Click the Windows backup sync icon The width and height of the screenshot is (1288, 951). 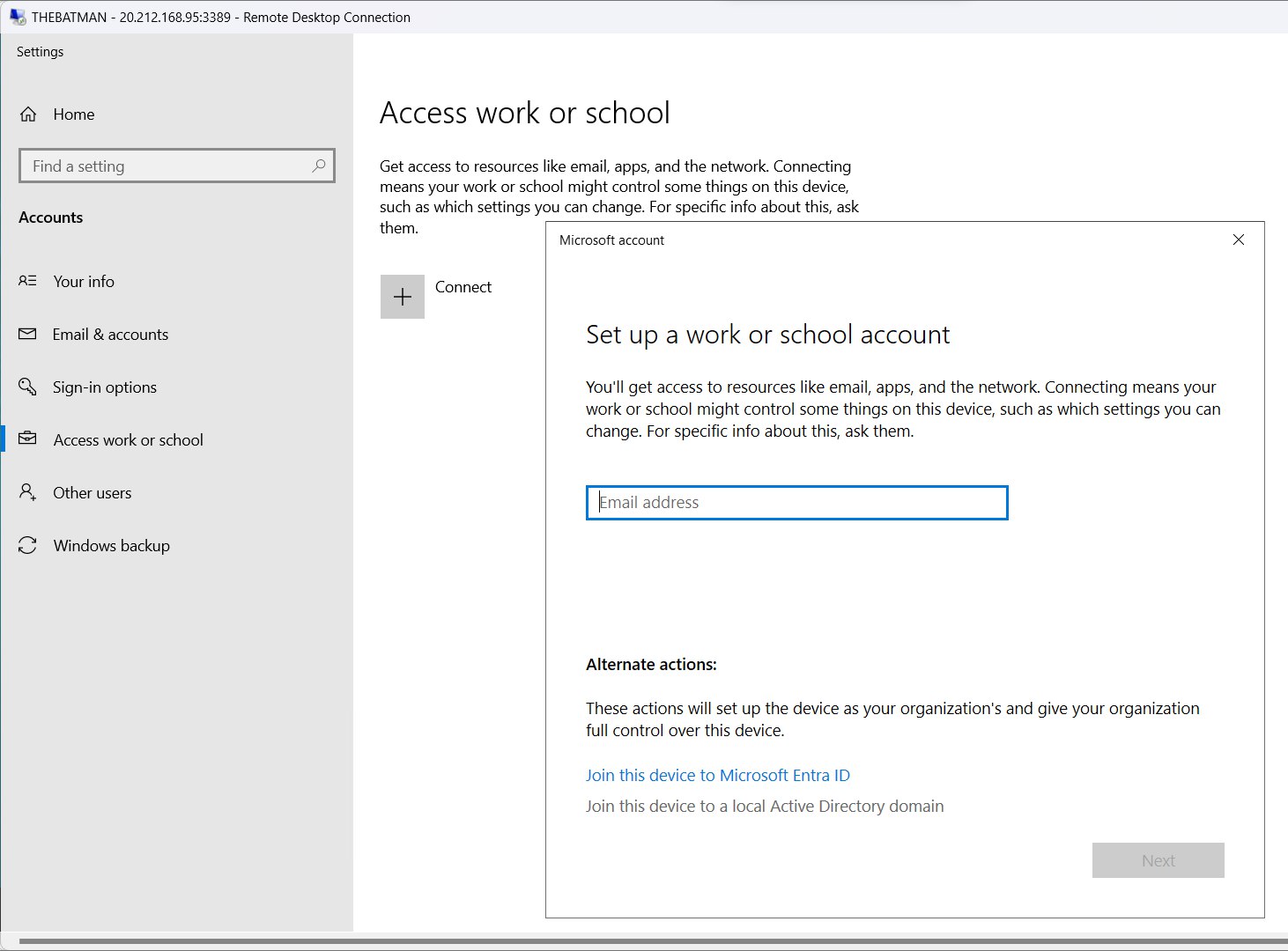[x=28, y=546]
